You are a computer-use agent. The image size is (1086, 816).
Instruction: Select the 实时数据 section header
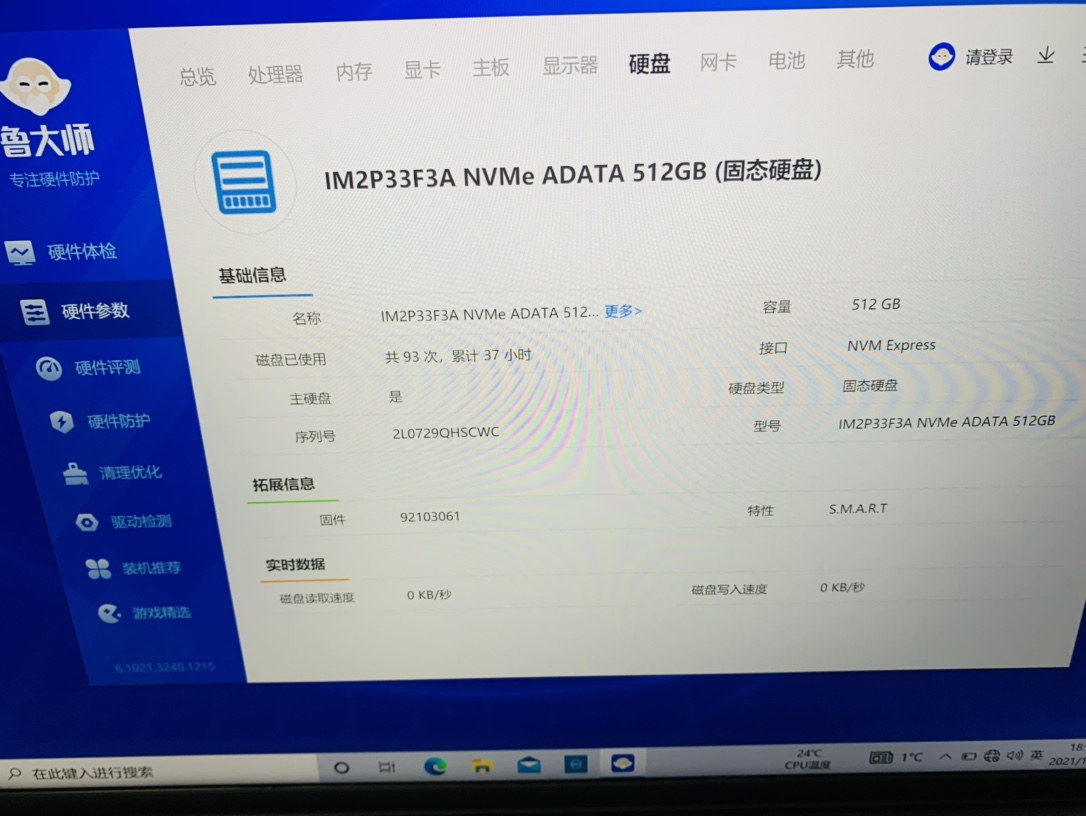pyautogui.click(x=296, y=565)
